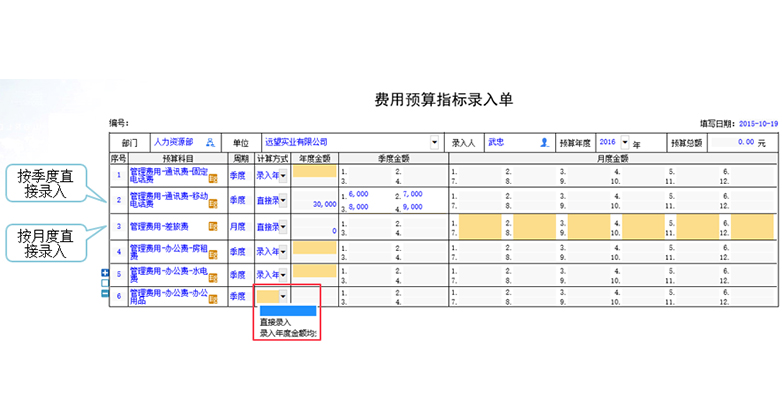Screen dimensions: 782x400
Task: Click the blue plus add-row icon
Action: click(x=107, y=273)
